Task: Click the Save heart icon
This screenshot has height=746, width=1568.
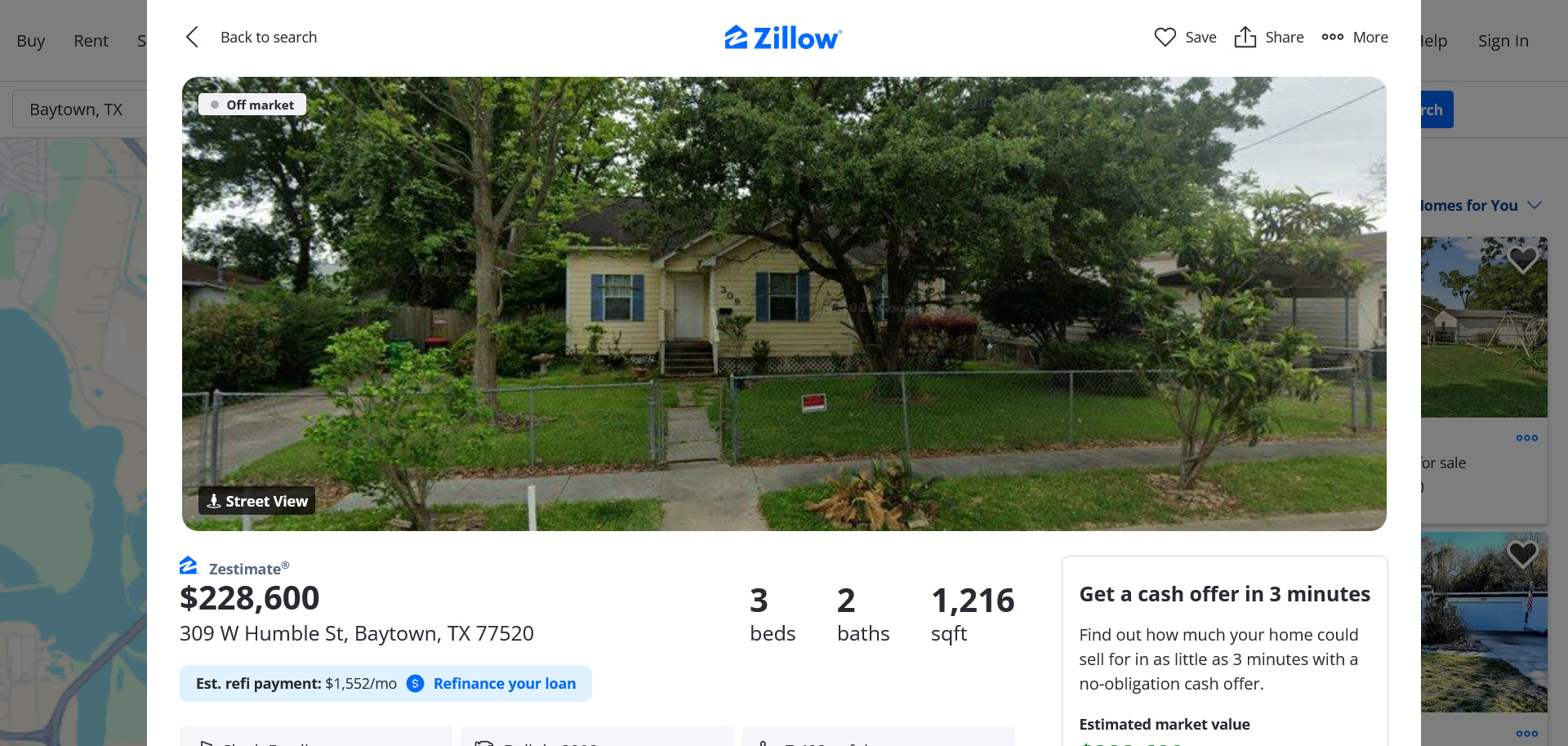Action: (1165, 37)
